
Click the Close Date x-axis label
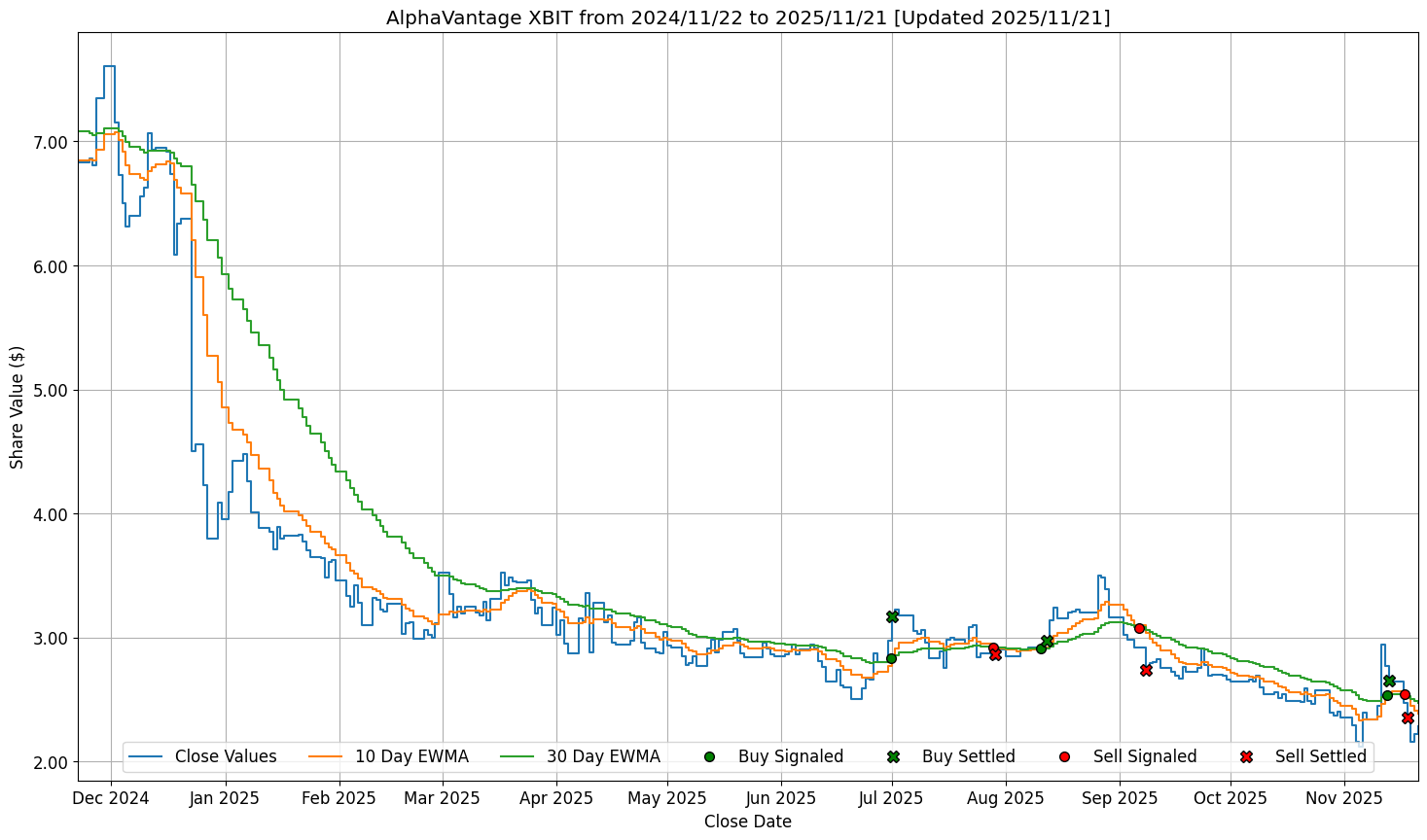tap(747, 822)
